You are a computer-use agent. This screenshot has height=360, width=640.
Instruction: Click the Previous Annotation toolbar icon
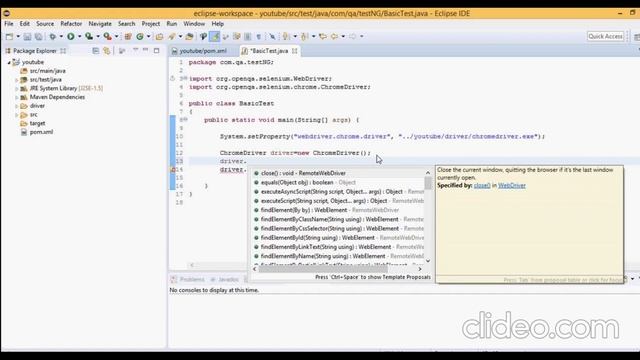[304, 36]
